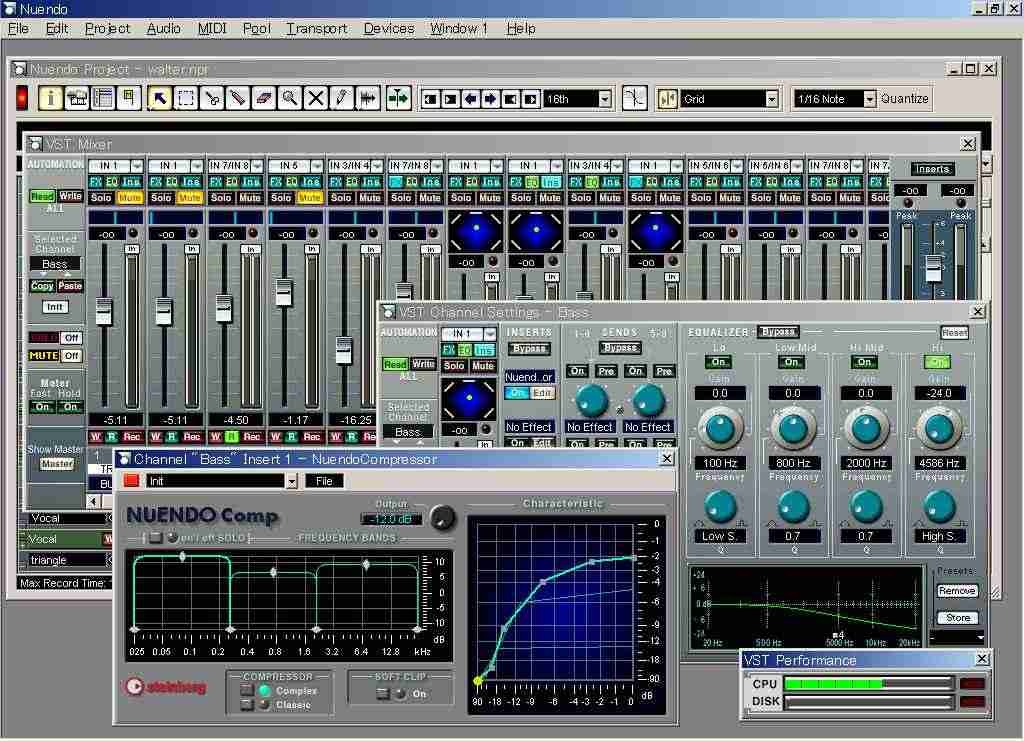Toggle the Lo band On button in Equalizer
1024x741 pixels.
[x=718, y=362]
